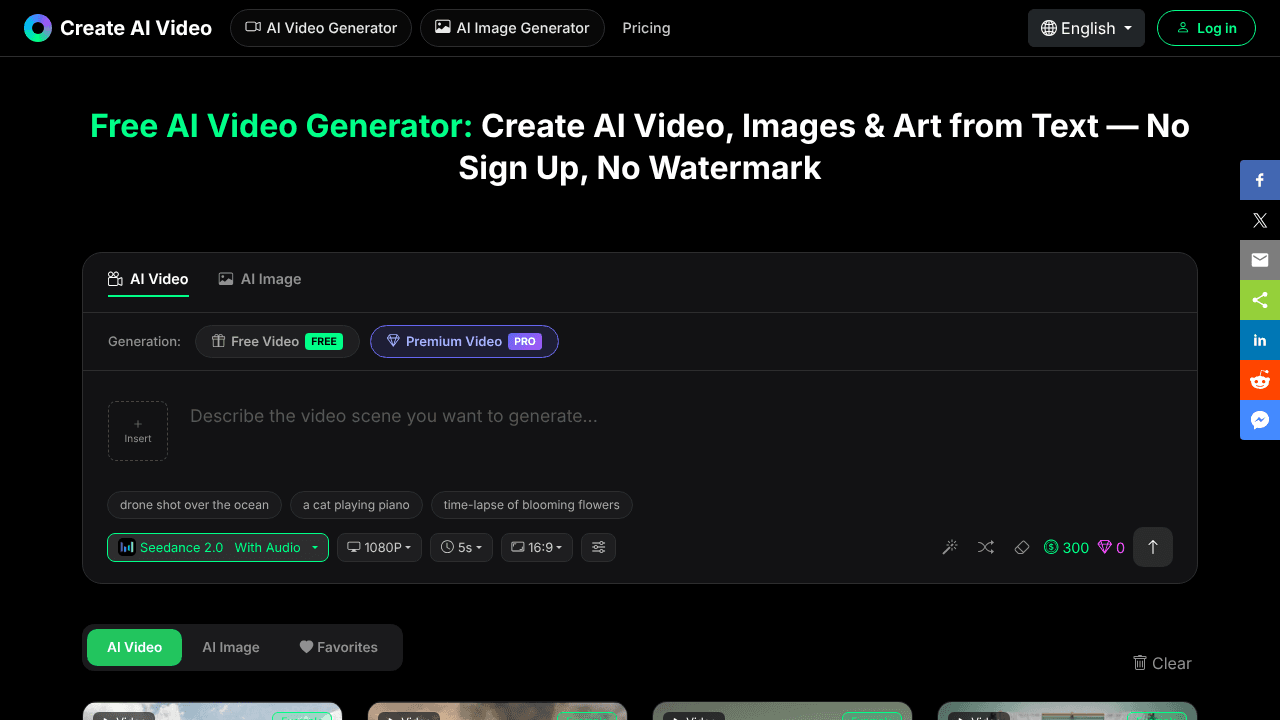Open AI Image Generator from top nav
This screenshot has height=720, width=1280.
click(x=512, y=28)
